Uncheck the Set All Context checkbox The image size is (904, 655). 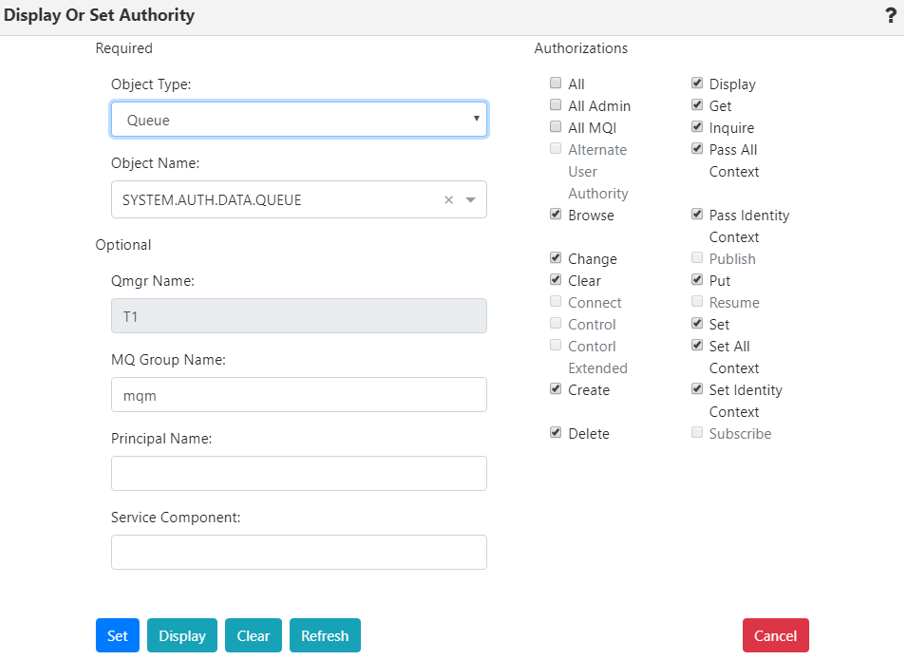(x=697, y=345)
